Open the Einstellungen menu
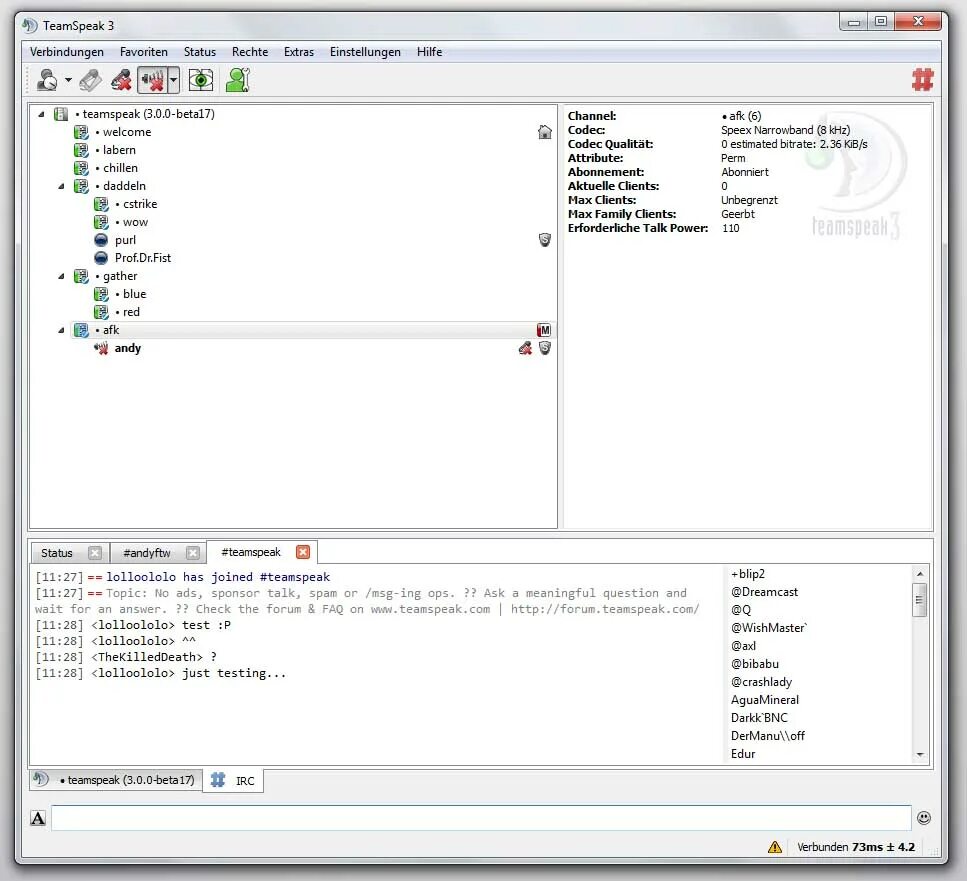Screen dimensions: 967x881 pyautogui.click(x=365, y=52)
